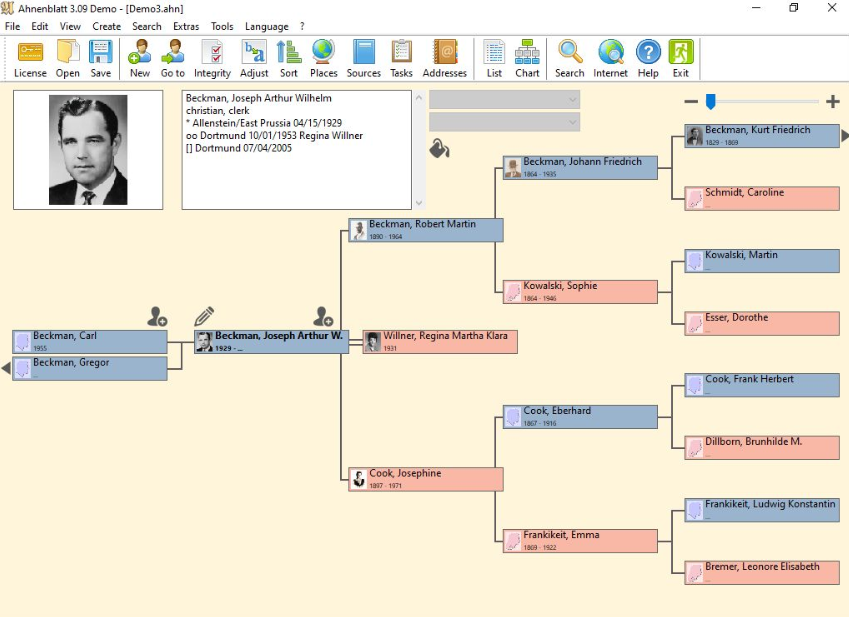Screen dimensions: 849x617
Task: Run the Integrity check icon
Action: point(212,58)
